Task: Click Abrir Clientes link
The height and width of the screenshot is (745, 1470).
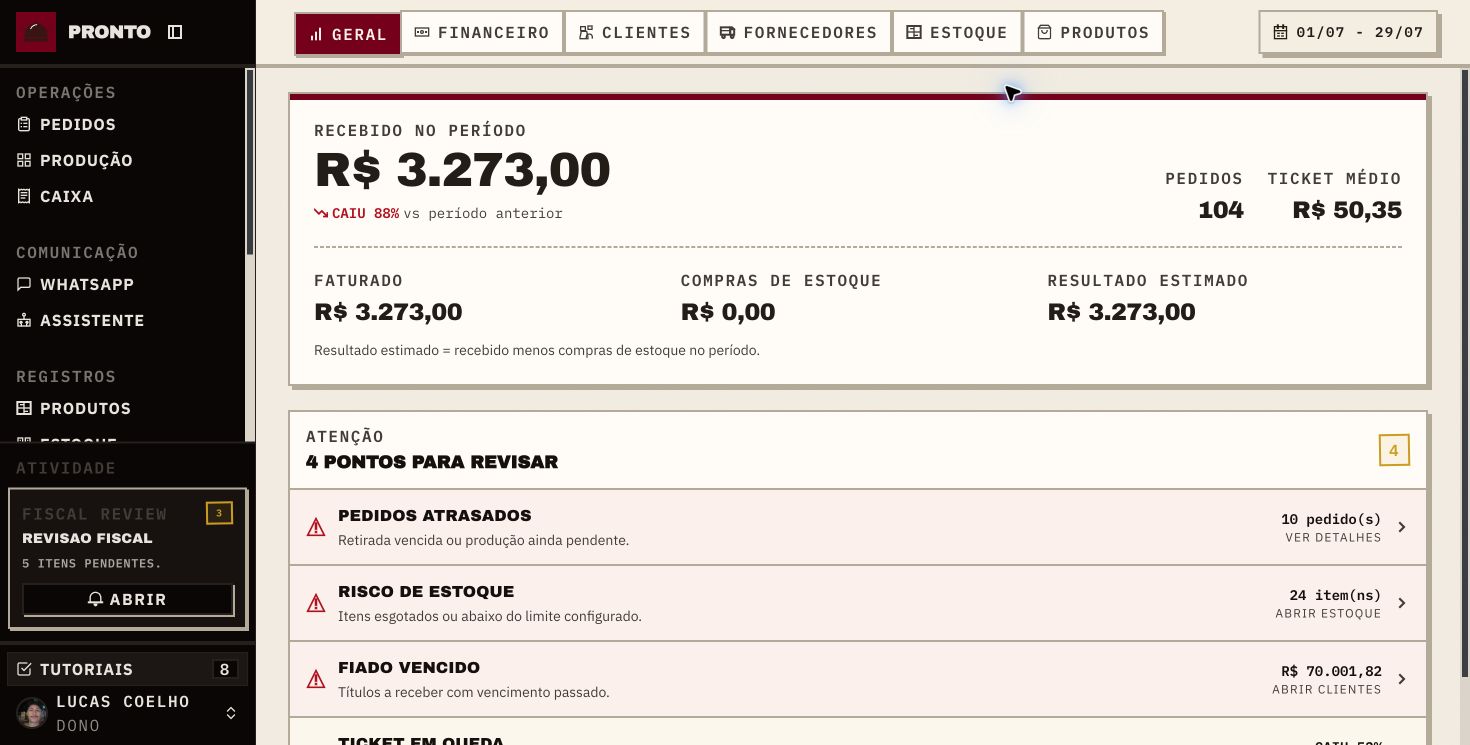Action: pyautogui.click(x=1327, y=690)
